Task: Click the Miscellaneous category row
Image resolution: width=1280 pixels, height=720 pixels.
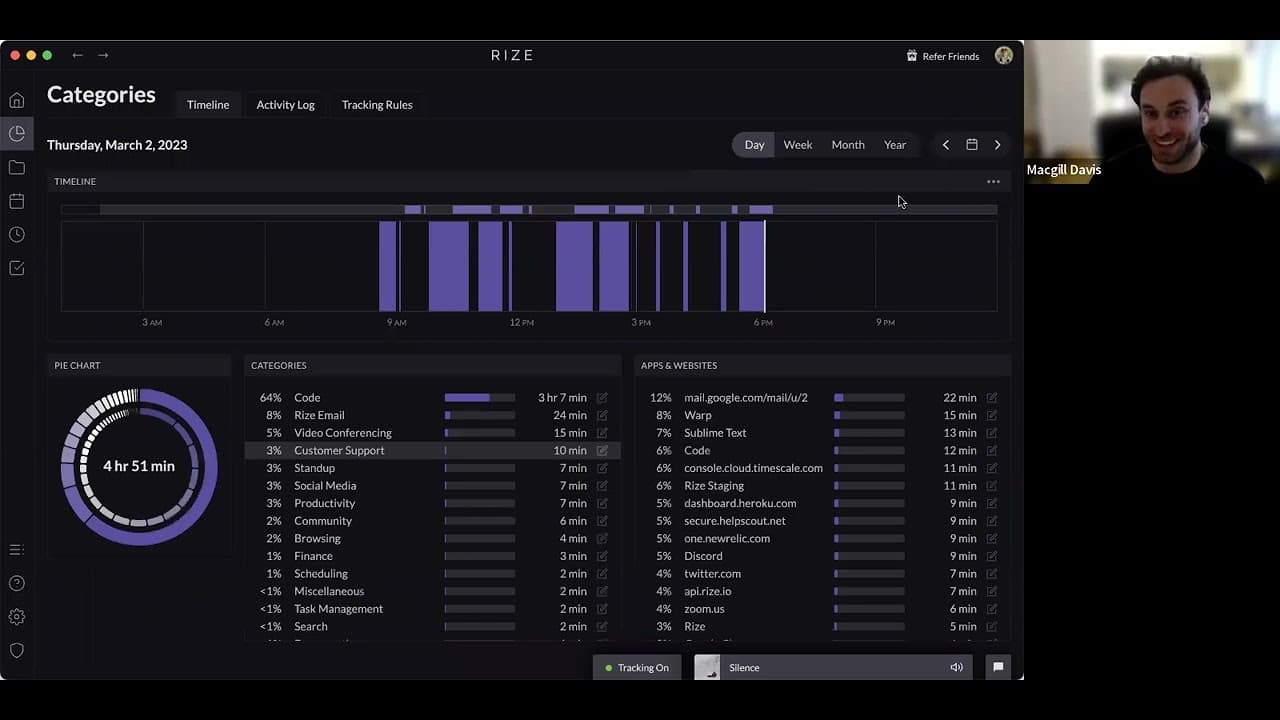Action: point(432,591)
